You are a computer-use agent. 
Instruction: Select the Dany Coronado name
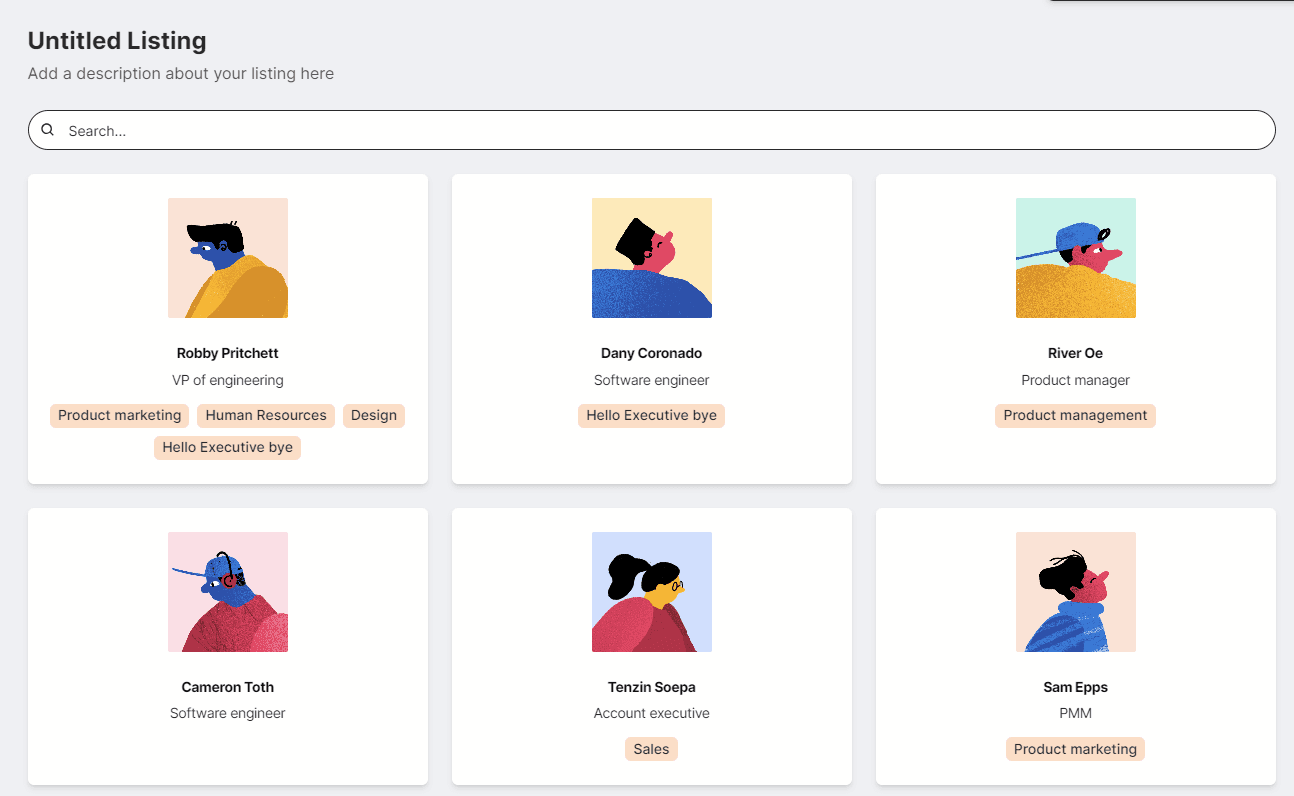[652, 353]
